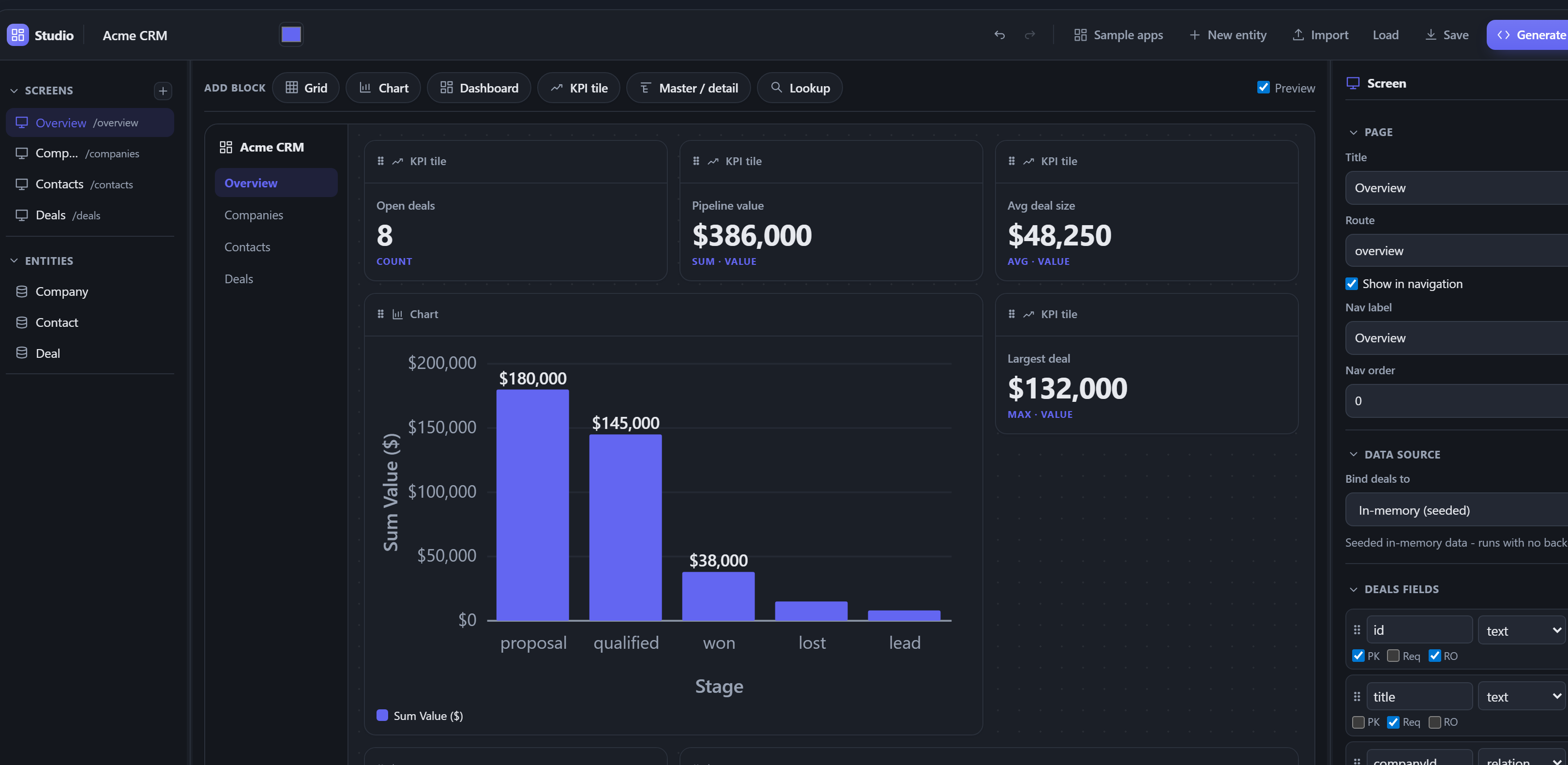The width and height of the screenshot is (1568, 765).
Task: Click drag handle of Open deals KPI tile
Action: click(380, 161)
